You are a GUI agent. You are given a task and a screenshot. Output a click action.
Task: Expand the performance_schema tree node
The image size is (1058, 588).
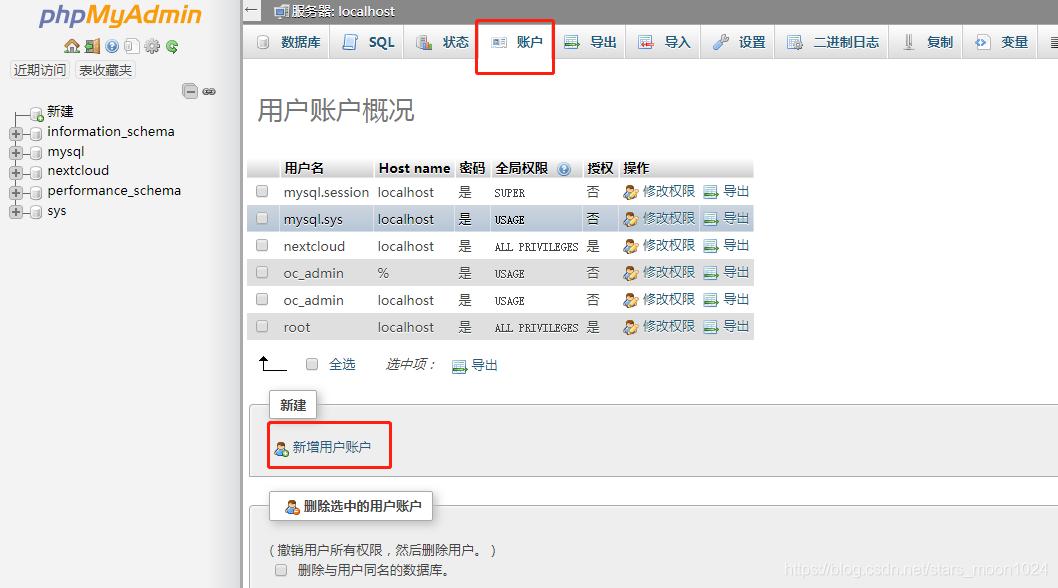tap(15, 191)
